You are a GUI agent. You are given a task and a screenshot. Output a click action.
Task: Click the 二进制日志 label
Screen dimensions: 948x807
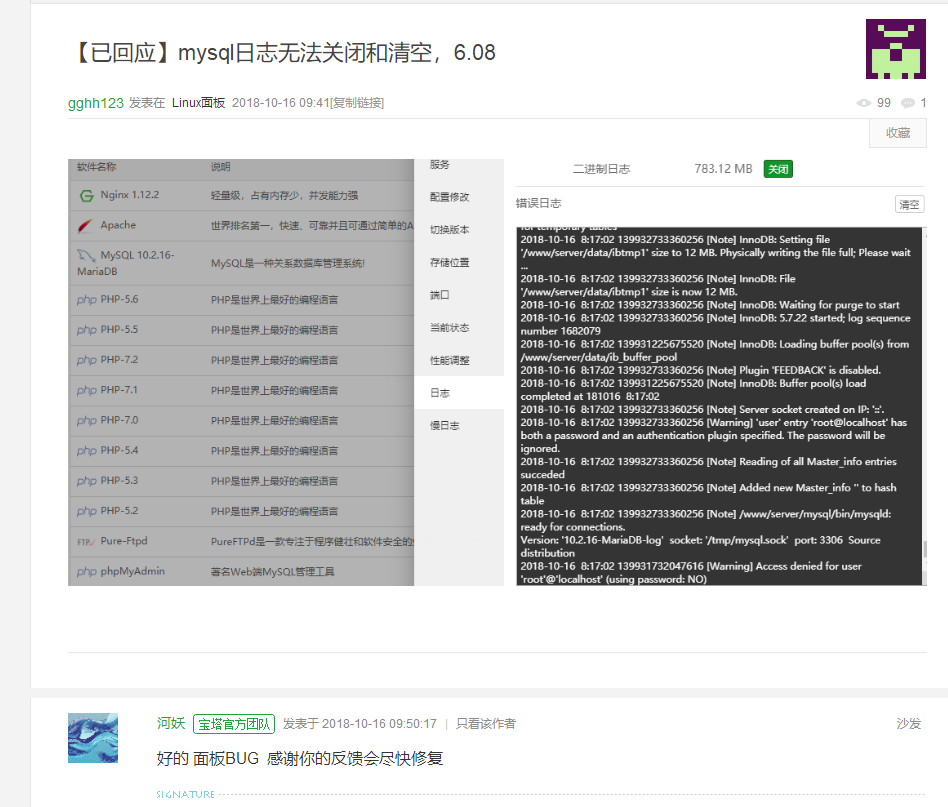pos(601,169)
